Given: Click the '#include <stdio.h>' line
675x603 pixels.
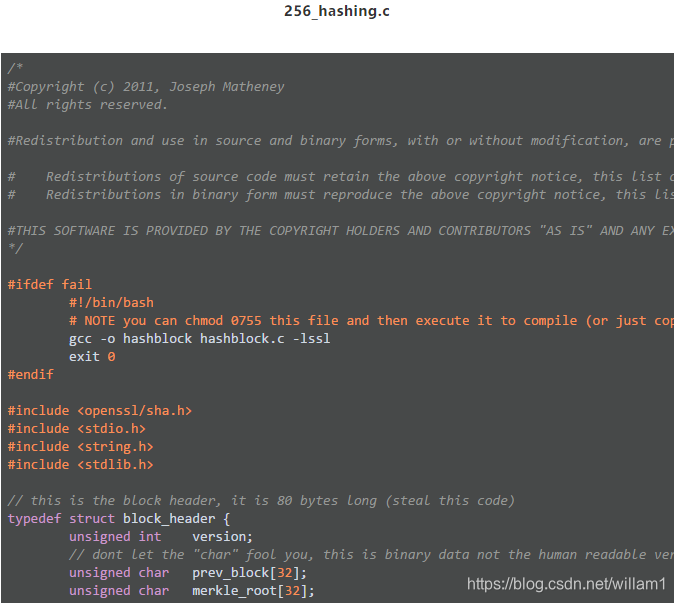Looking at the screenshot, I should [x=77, y=429].
